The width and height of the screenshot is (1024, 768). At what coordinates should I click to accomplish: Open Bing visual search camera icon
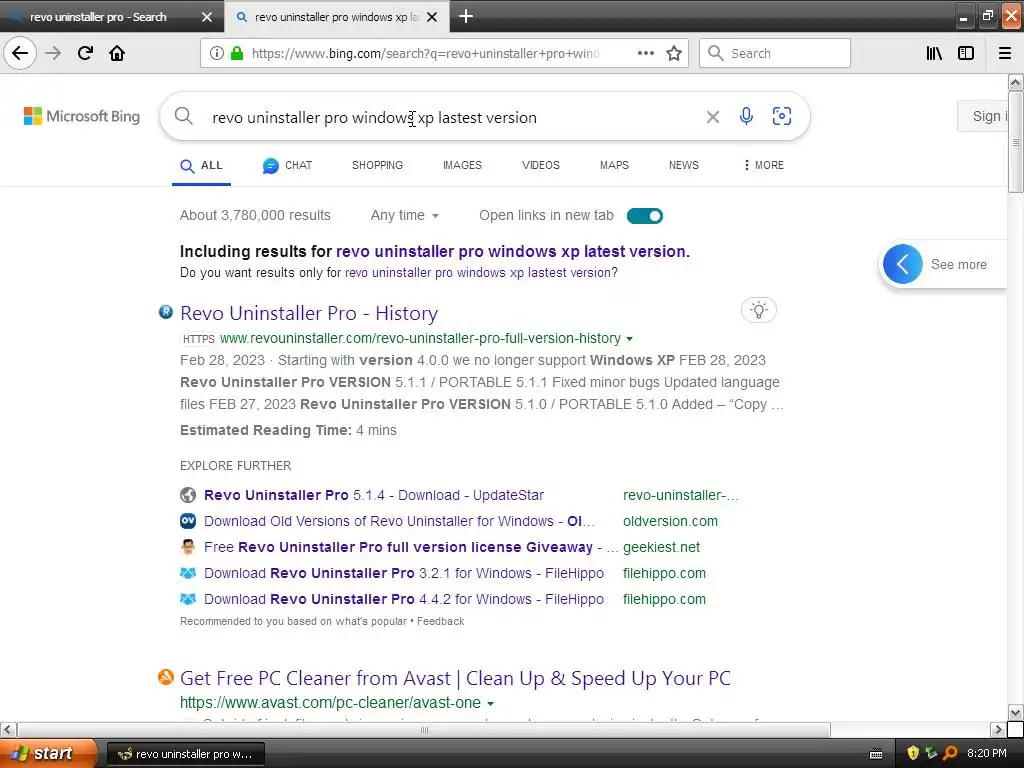(x=782, y=116)
